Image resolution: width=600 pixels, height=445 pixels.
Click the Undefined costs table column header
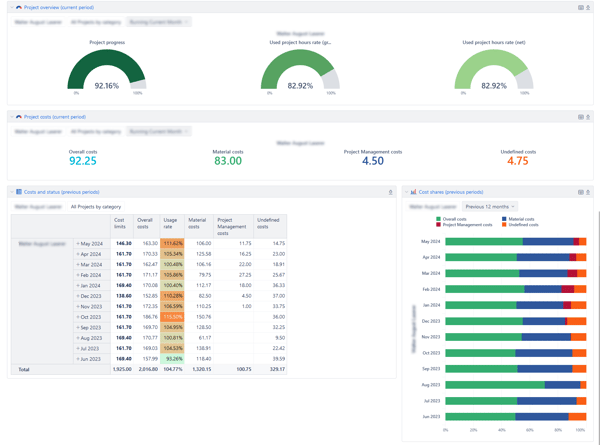(x=270, y=226)
